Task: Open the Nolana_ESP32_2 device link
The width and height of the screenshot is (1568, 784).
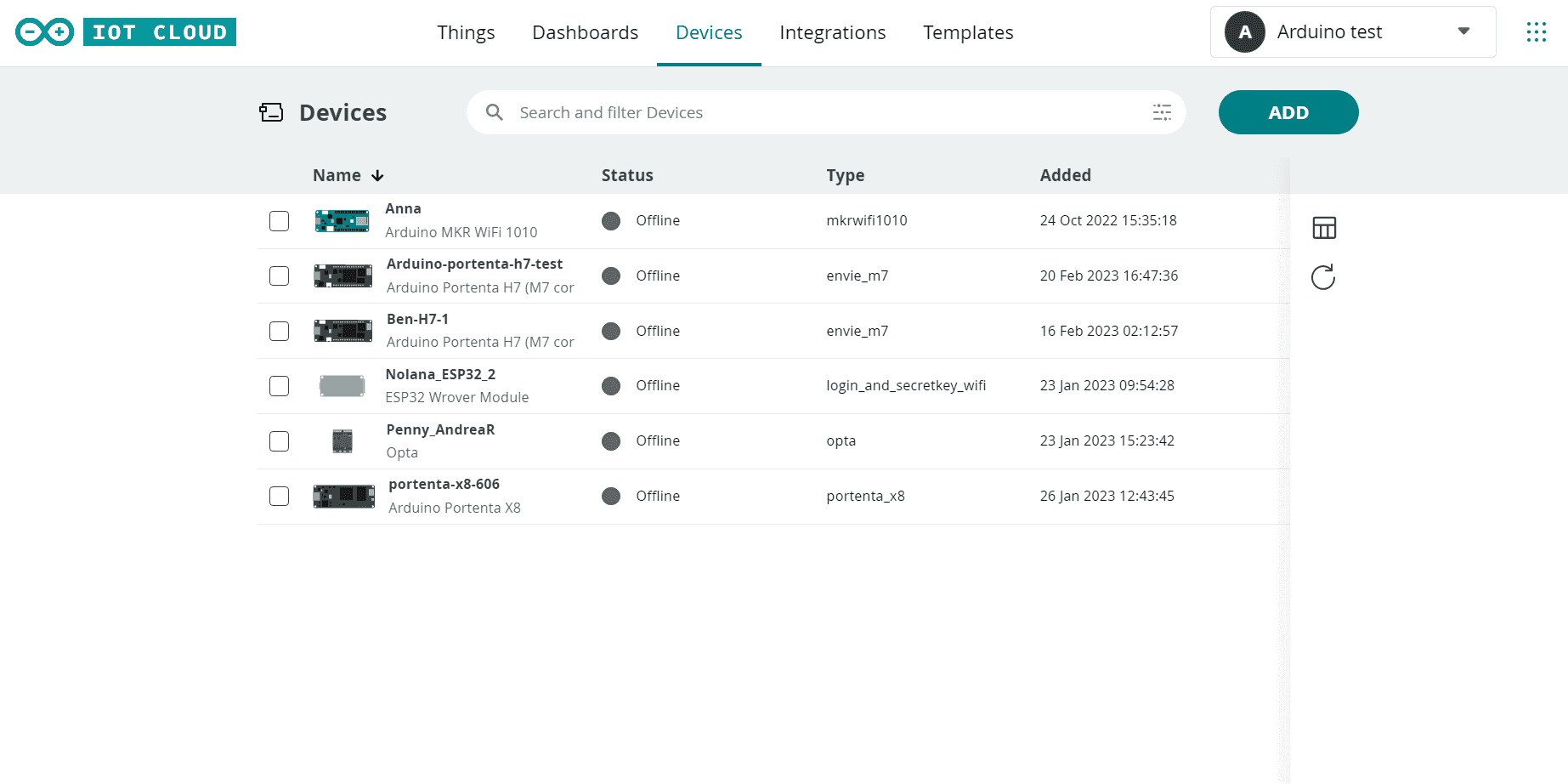Action: [440, 374]
